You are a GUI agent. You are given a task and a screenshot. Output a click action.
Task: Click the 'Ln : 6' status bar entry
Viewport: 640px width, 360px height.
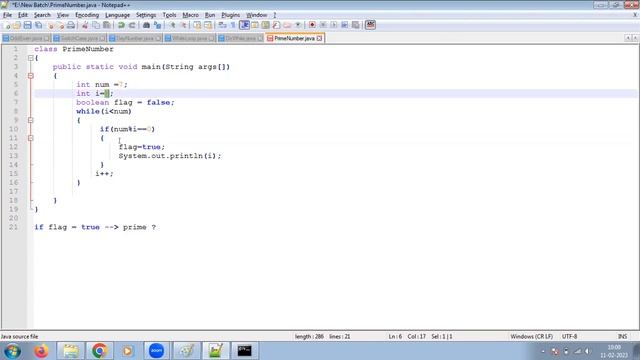point(395,336)
